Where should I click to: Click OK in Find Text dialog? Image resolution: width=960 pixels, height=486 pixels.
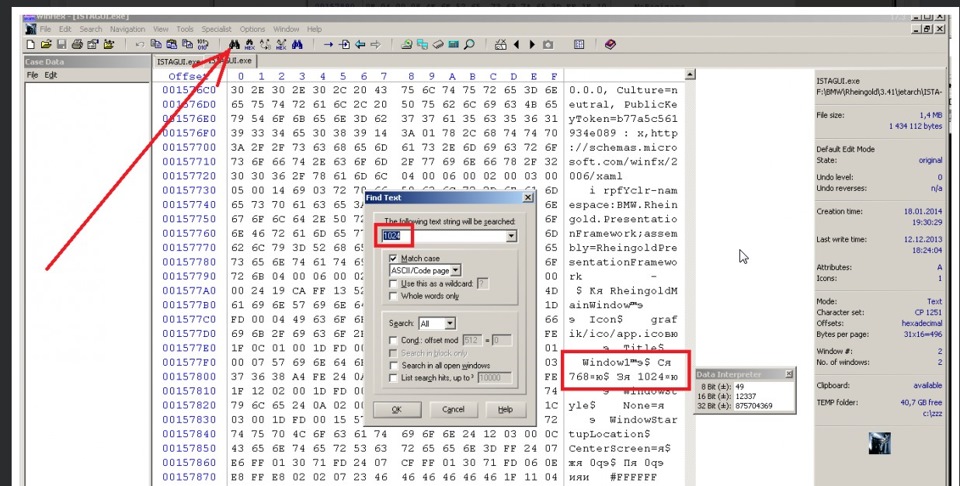(396, 409)
